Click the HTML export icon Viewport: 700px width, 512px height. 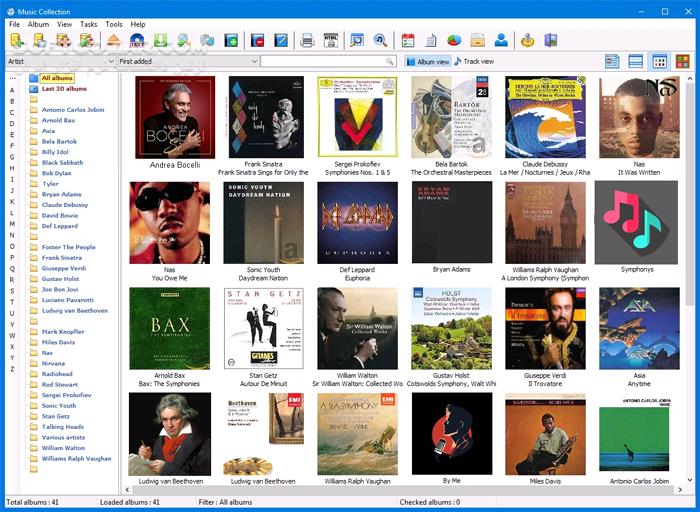pyautogui.click(x=331, y=40)
